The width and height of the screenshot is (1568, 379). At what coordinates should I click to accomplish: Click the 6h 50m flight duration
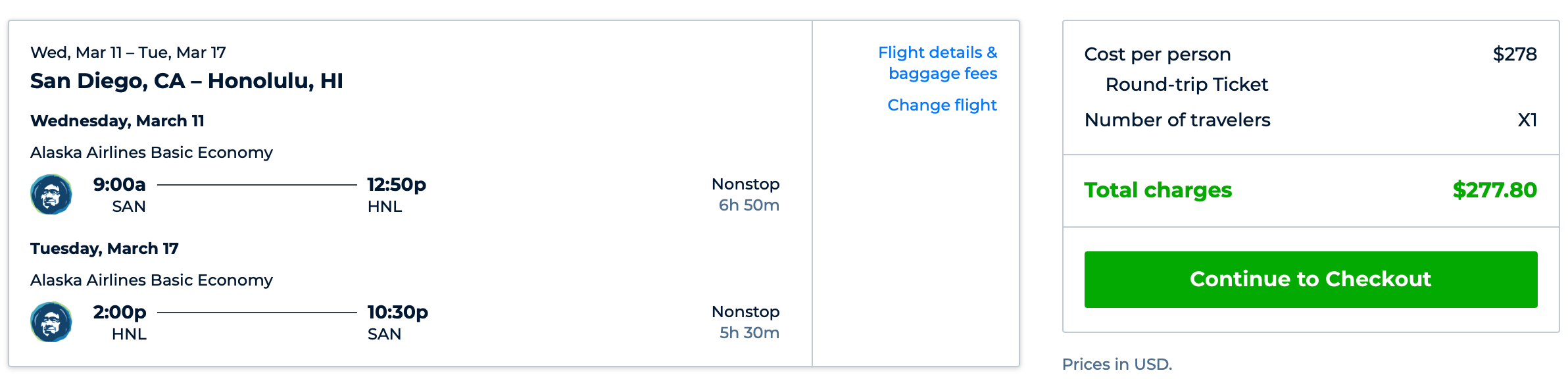click(x=748, y=205)
